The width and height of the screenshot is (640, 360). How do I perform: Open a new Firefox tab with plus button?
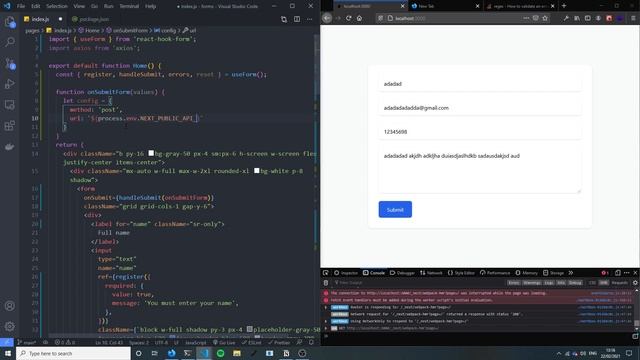point(564,6)
